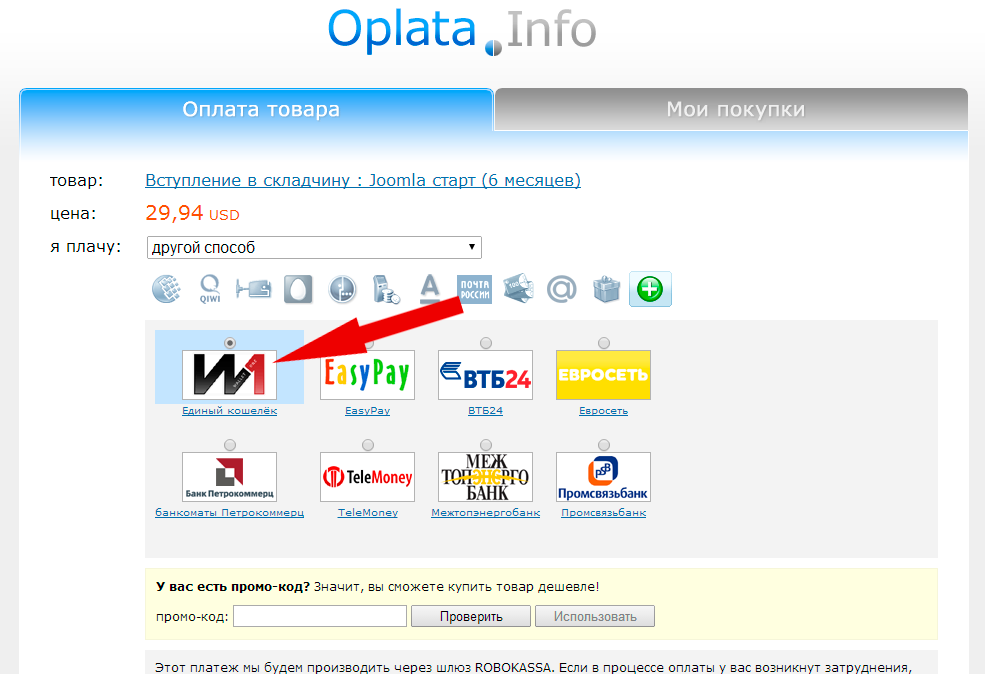Choose the Alfa-Bank letter A icon
Viewport: 985px width, 674px height.
430,289
